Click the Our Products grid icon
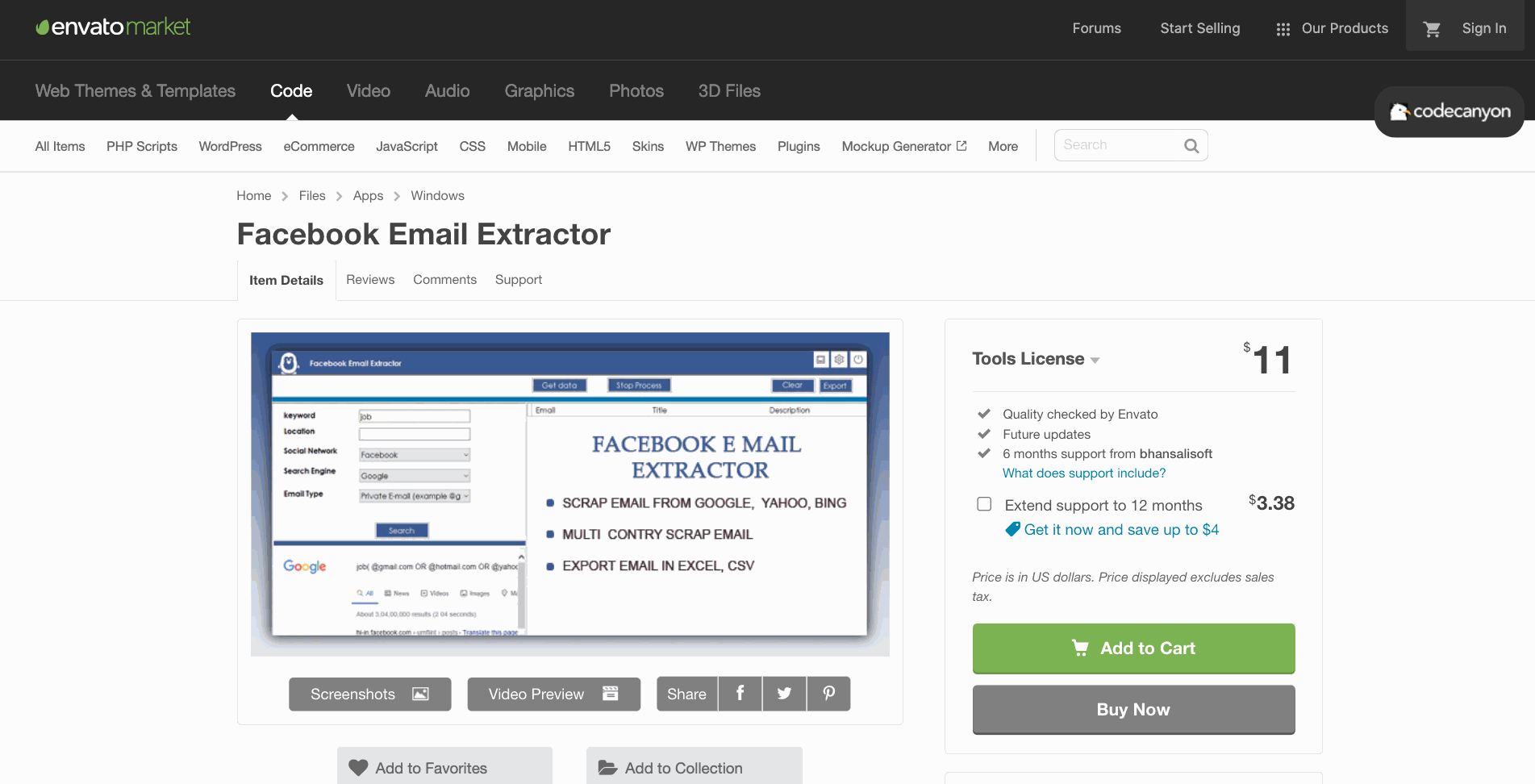The image size is (1535, 784). click(1283, 28)
